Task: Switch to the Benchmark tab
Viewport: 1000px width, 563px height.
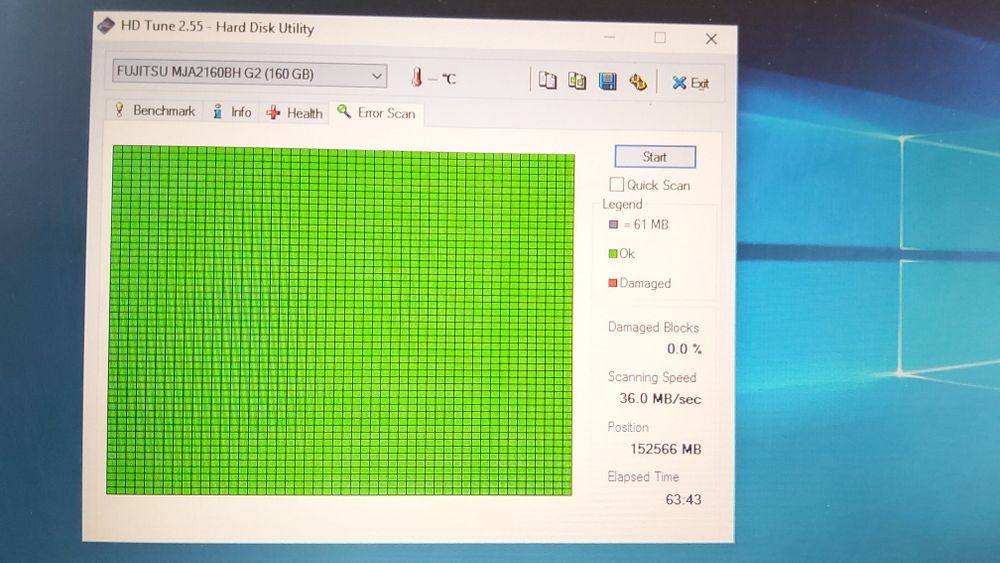Action: tap(155, 110)
